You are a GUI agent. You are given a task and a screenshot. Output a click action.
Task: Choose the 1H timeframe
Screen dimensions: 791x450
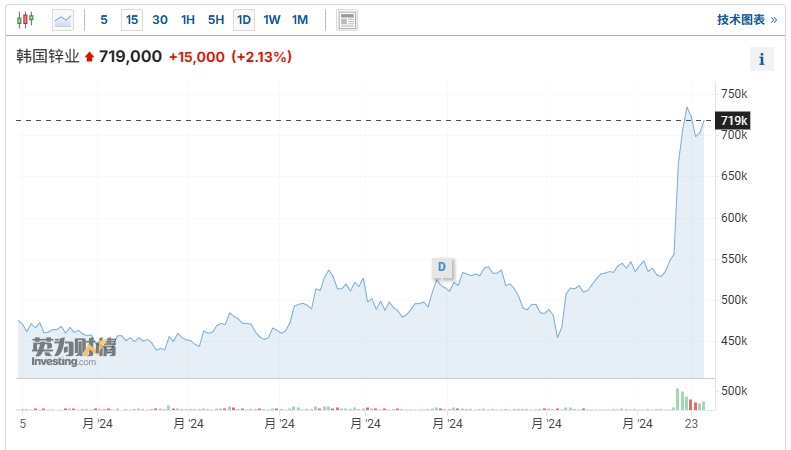click(188, 19)
